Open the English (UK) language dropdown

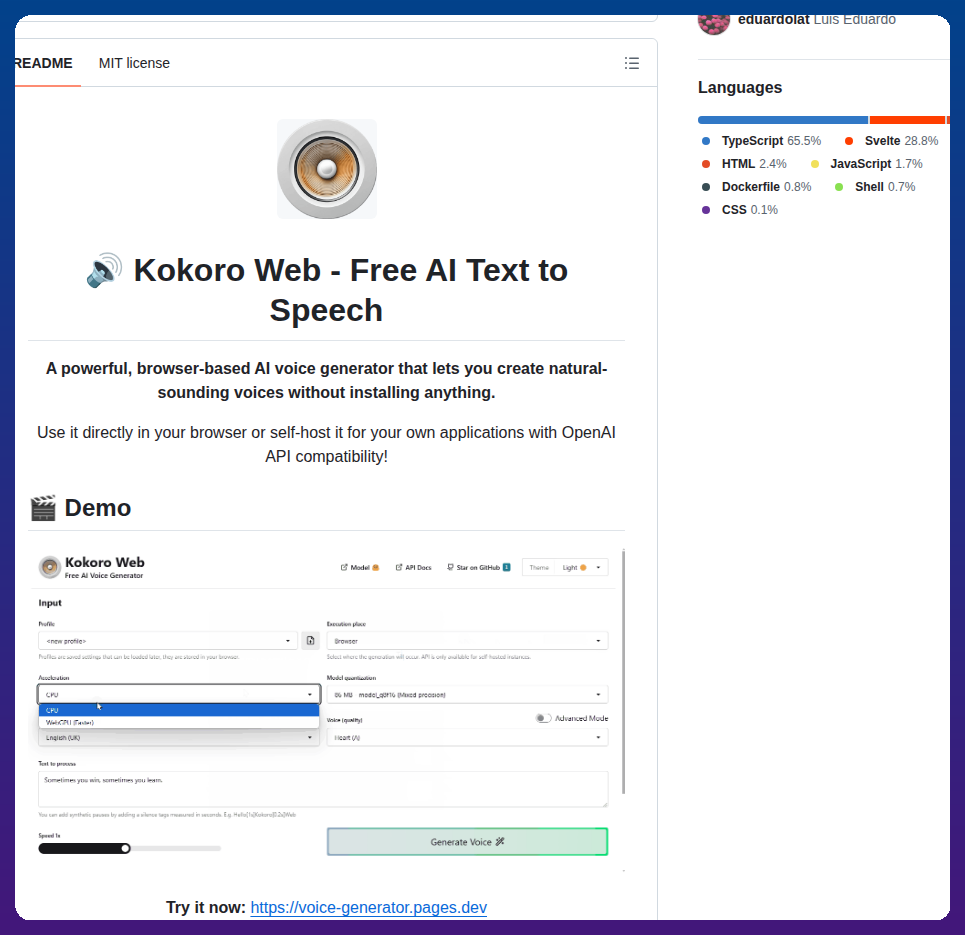(179, 737)
